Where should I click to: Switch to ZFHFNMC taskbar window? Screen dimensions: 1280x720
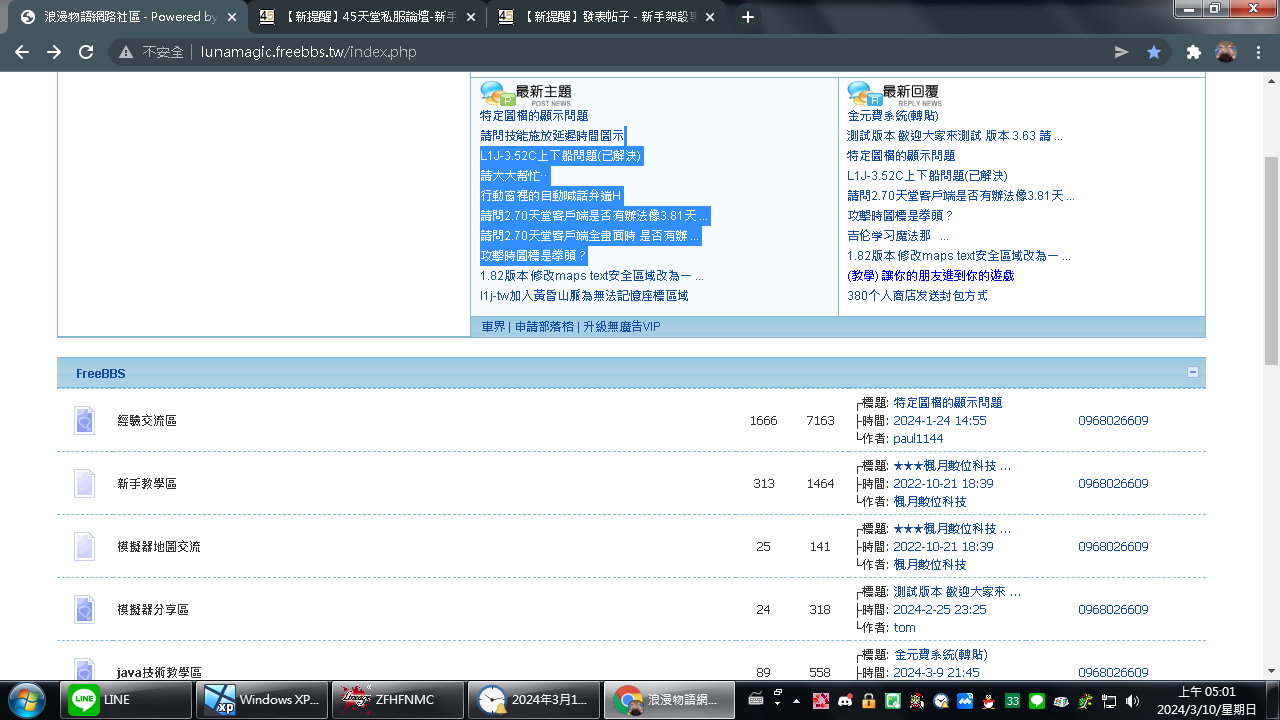click(x=399, y=700)
